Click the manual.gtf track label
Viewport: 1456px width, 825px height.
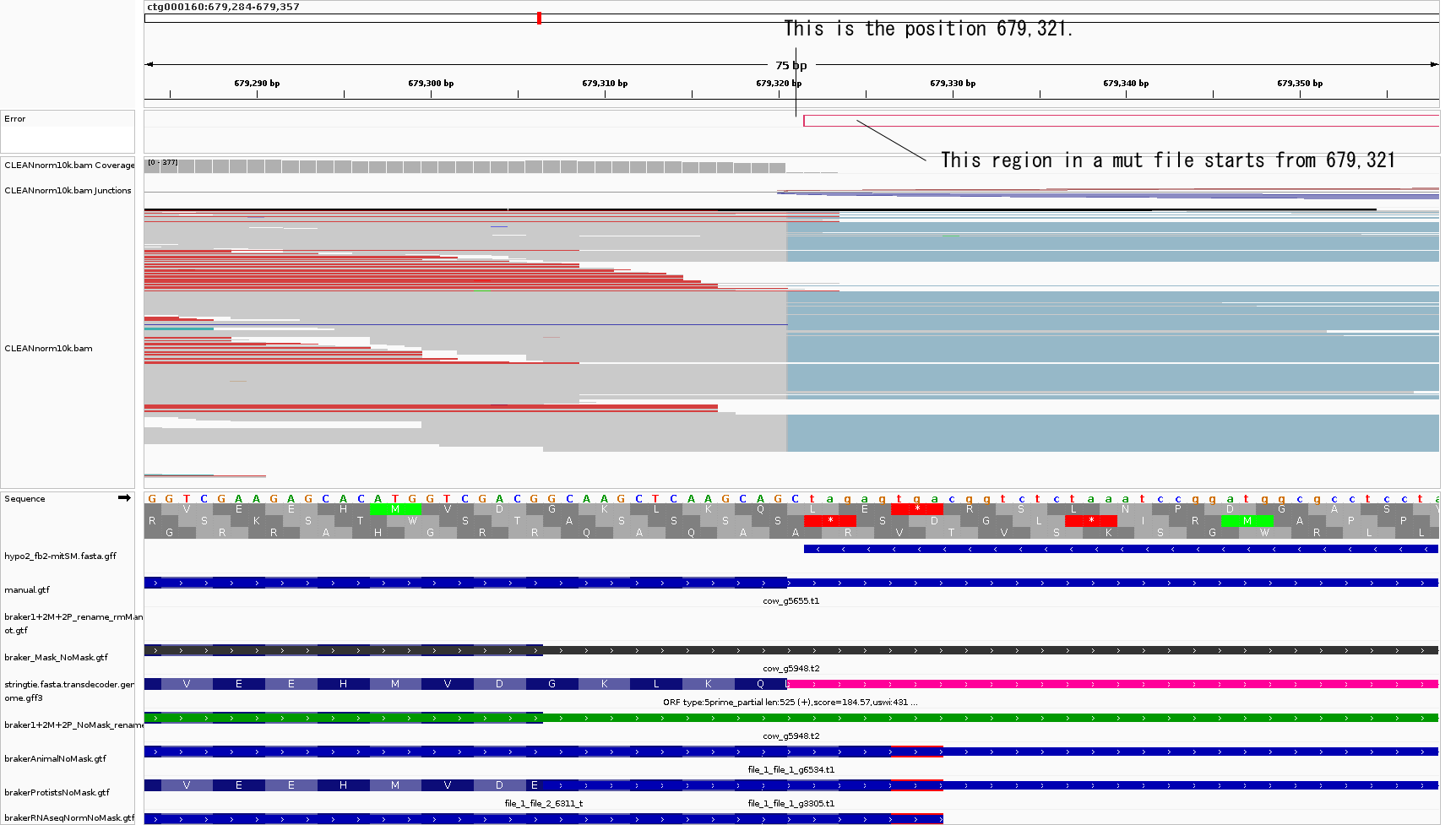point(24,589)
